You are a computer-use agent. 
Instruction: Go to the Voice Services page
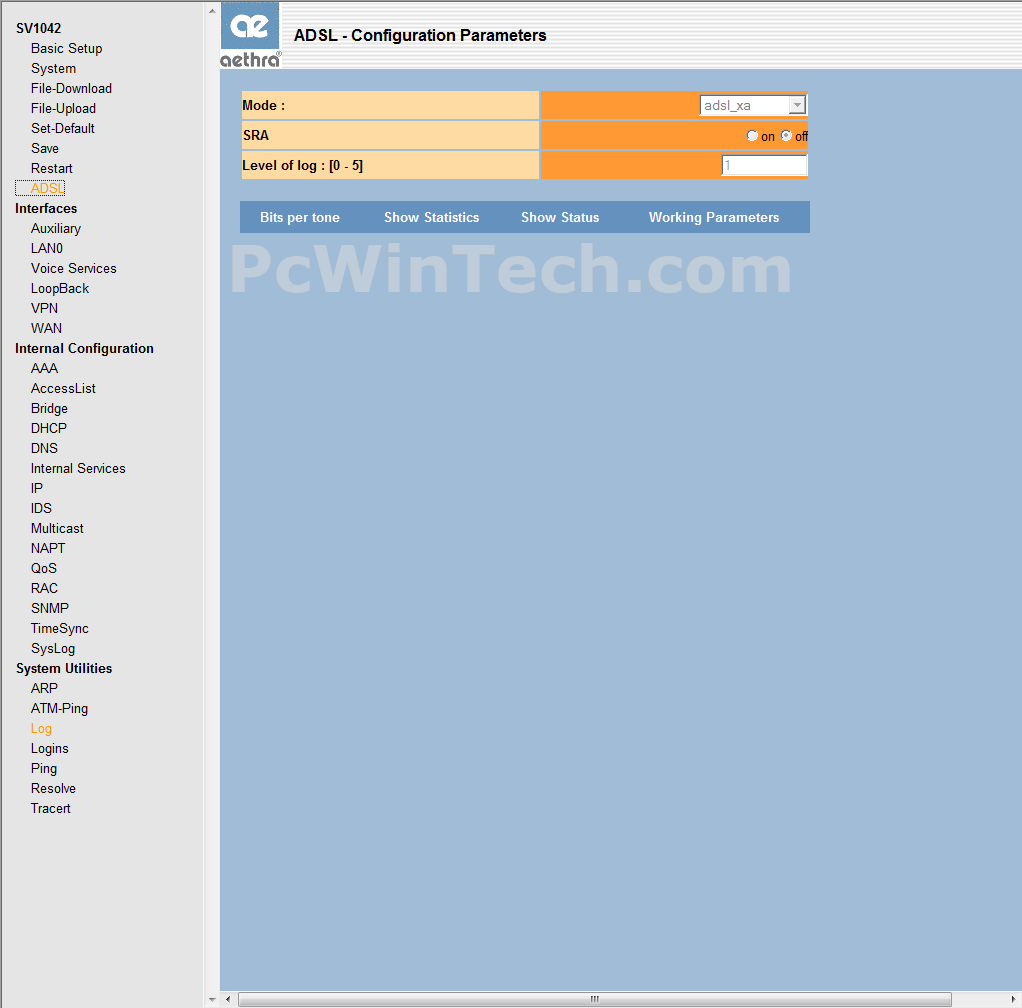pyautogui.click(x=73, y=268)
